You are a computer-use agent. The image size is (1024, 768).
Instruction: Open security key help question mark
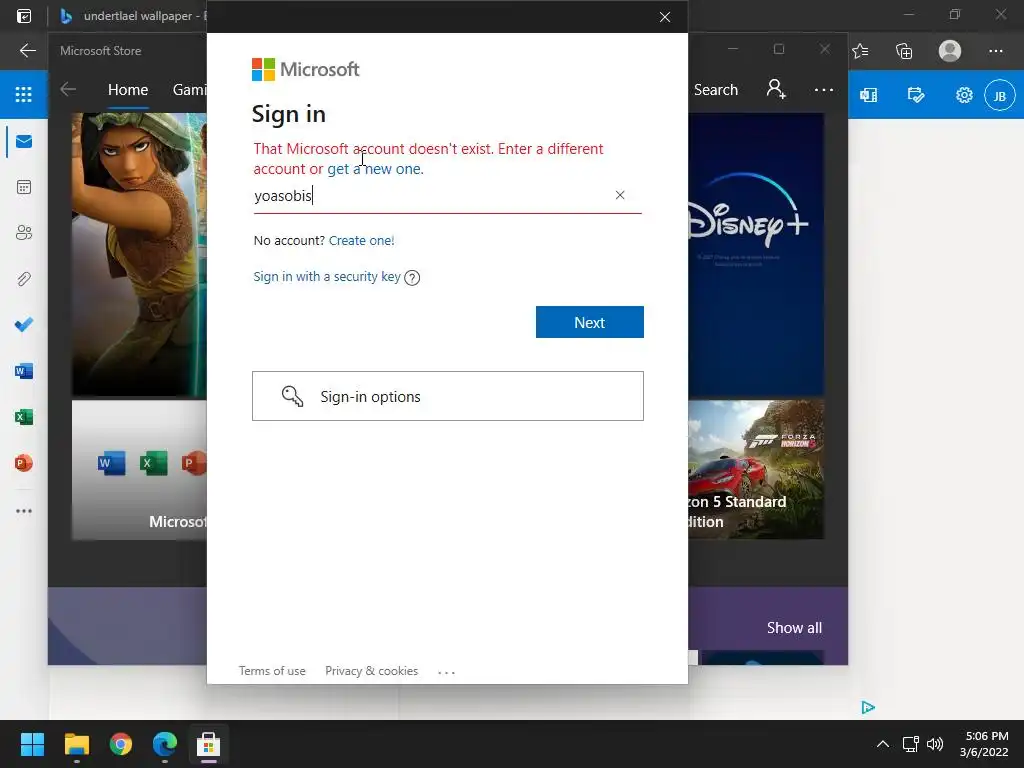(x=412, y=278)
